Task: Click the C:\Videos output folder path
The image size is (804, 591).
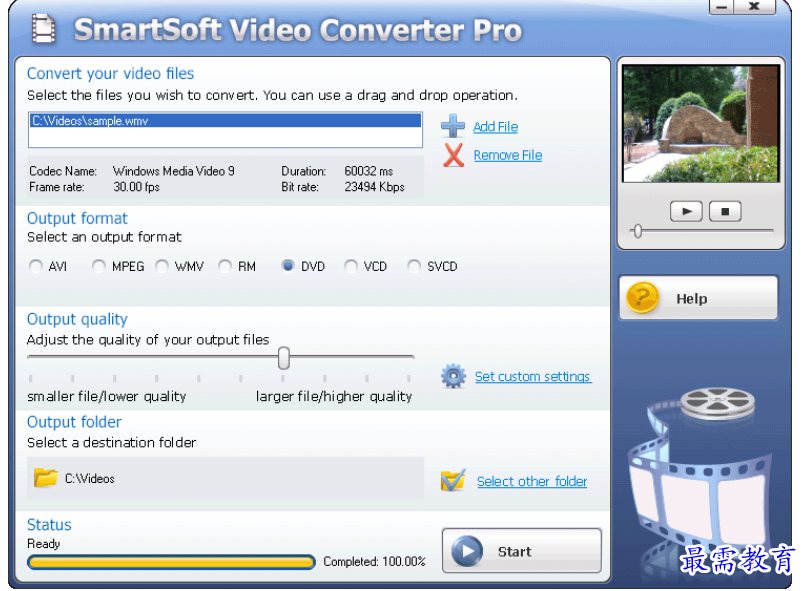Action: point(90,478)
